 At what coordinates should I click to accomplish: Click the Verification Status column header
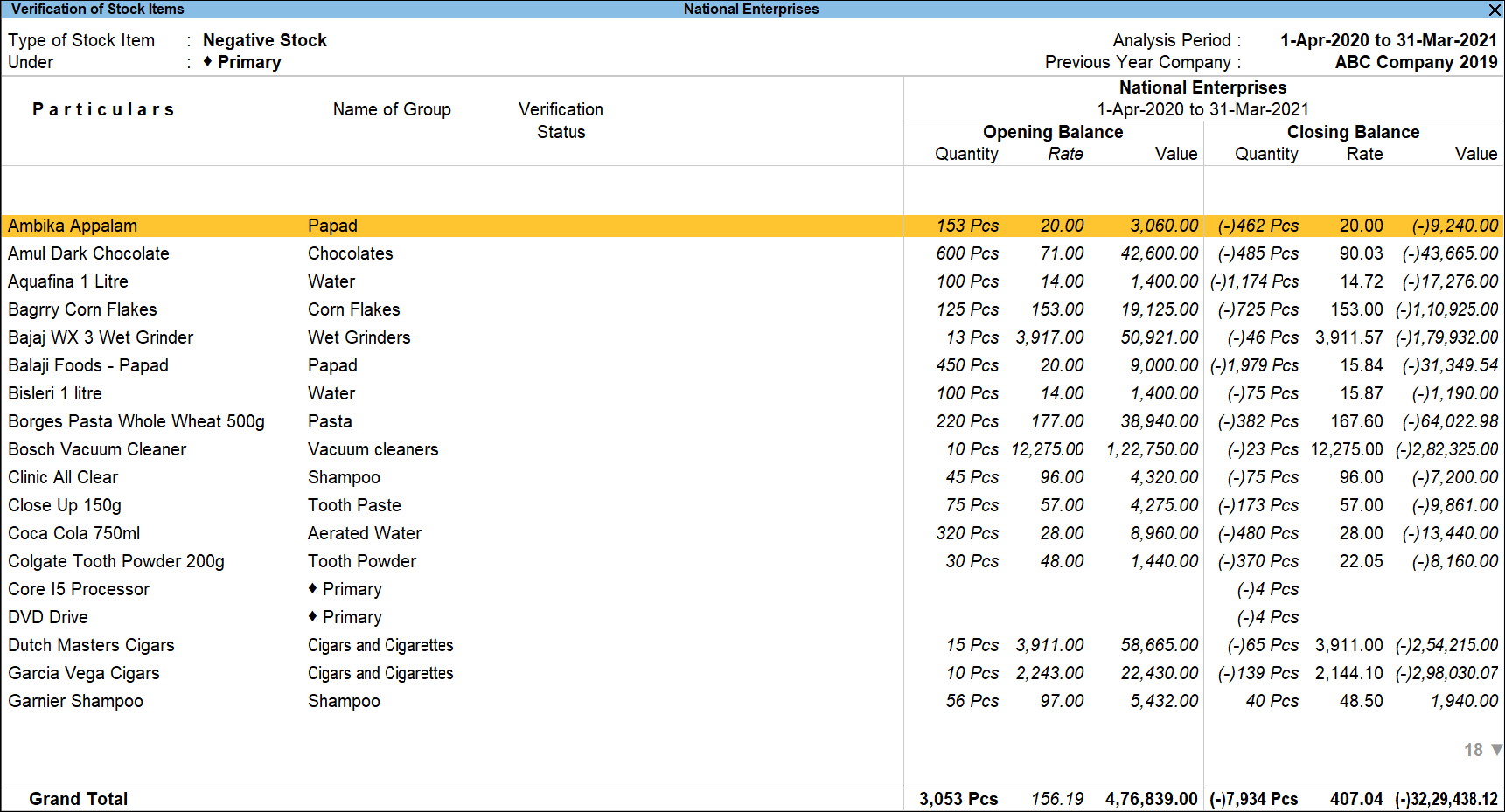561,121
